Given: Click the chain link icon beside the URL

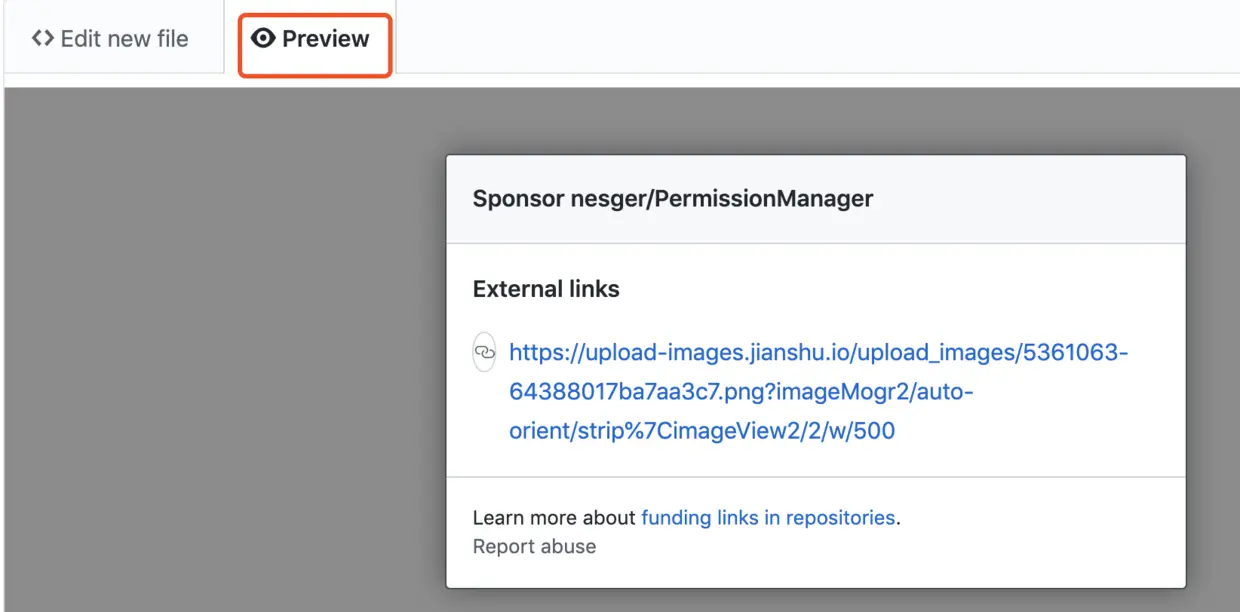Looking at the screenshot, I should [484, 352].
